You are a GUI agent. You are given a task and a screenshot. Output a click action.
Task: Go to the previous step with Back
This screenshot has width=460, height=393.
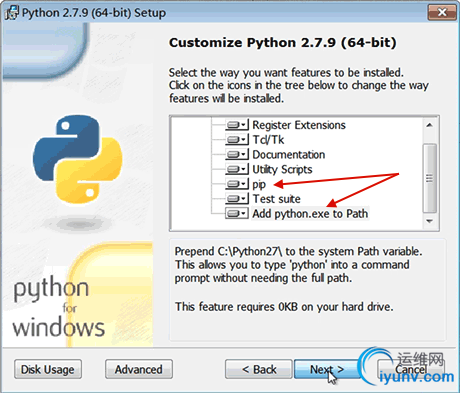[x=259, y=369]
